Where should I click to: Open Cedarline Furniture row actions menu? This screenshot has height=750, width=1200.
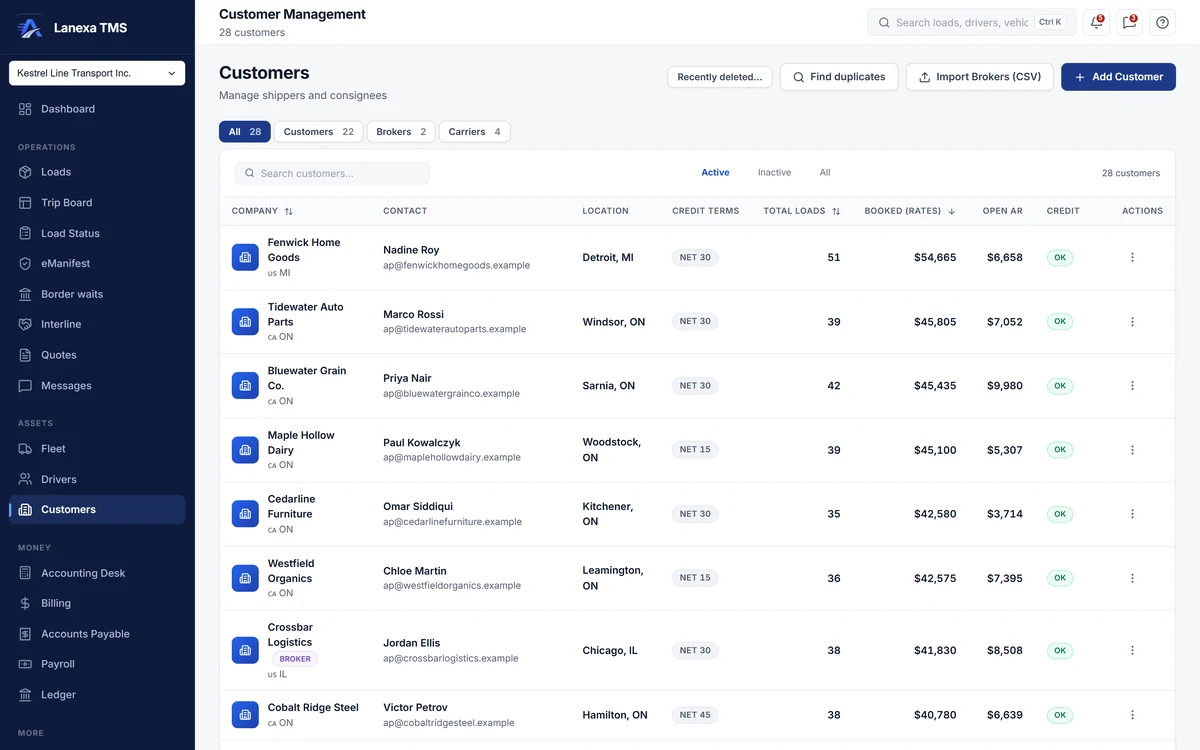pos(1132,514)
